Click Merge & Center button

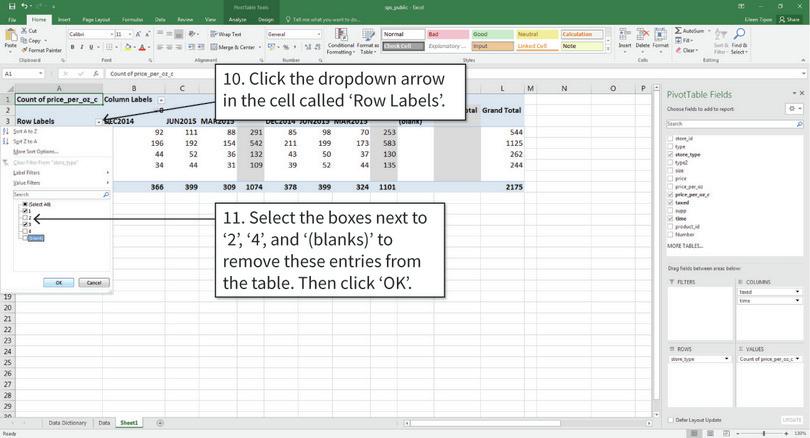tap(233, 47)
